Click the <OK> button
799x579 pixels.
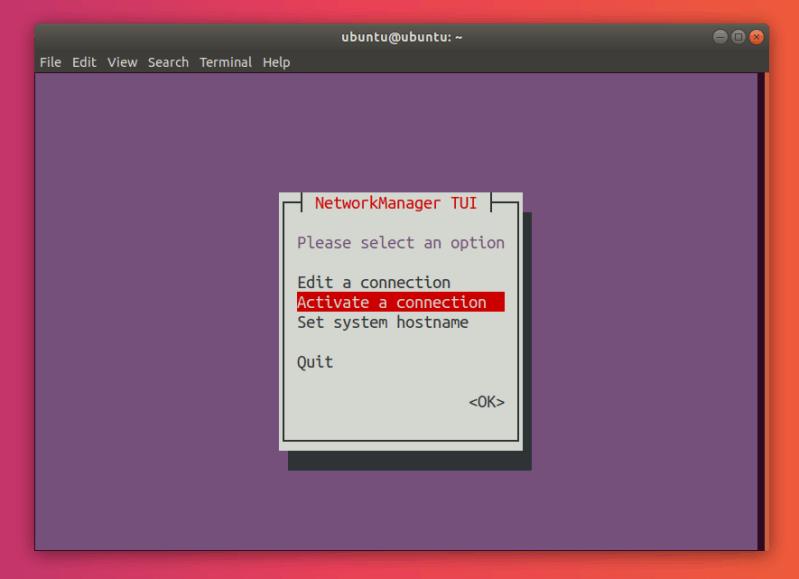[x=487, y=402]
